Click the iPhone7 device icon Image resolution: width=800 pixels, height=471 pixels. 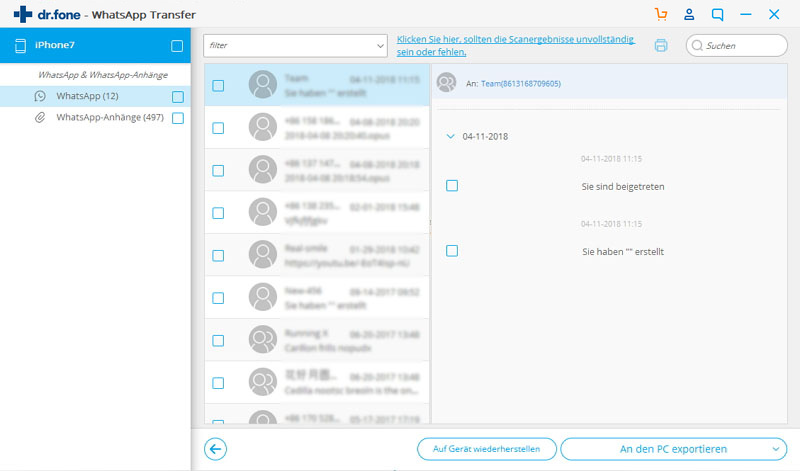(20, 46)
